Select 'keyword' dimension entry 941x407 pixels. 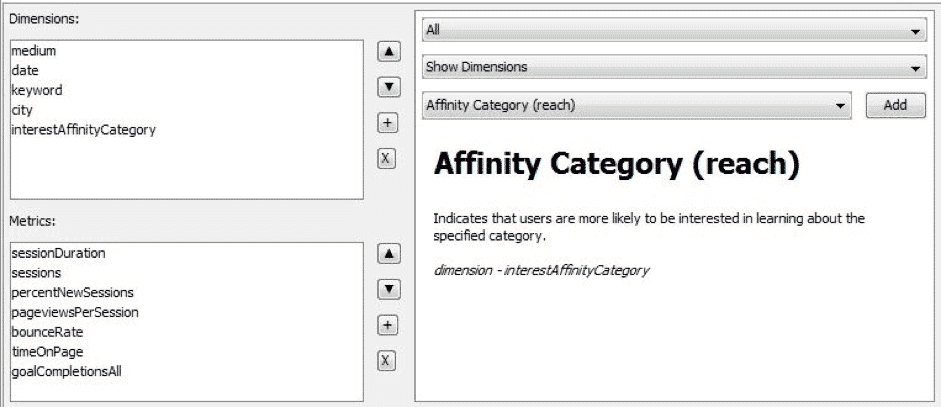coord(37,90)
